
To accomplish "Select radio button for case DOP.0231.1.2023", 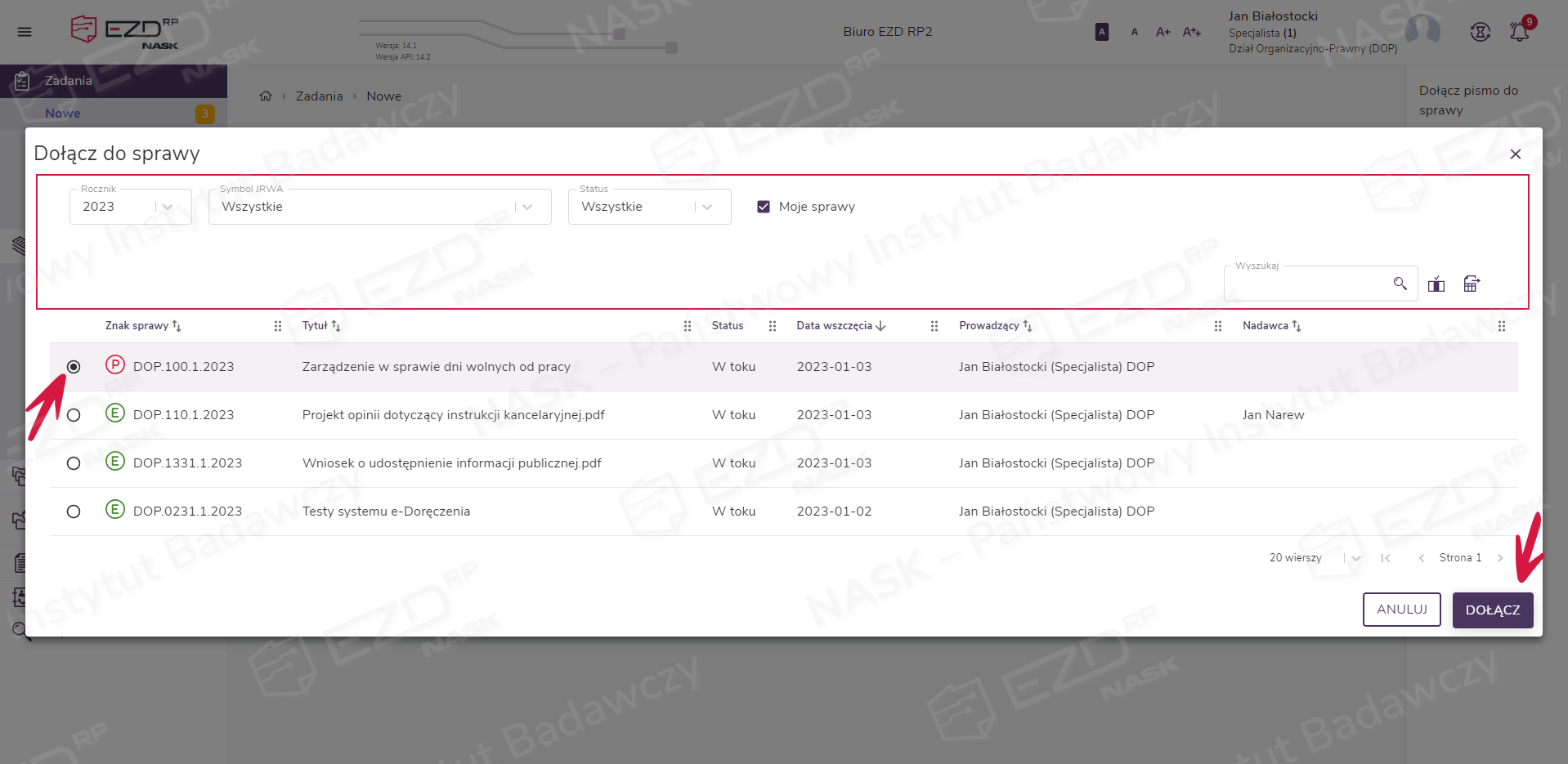I will (x=74, y=512).
